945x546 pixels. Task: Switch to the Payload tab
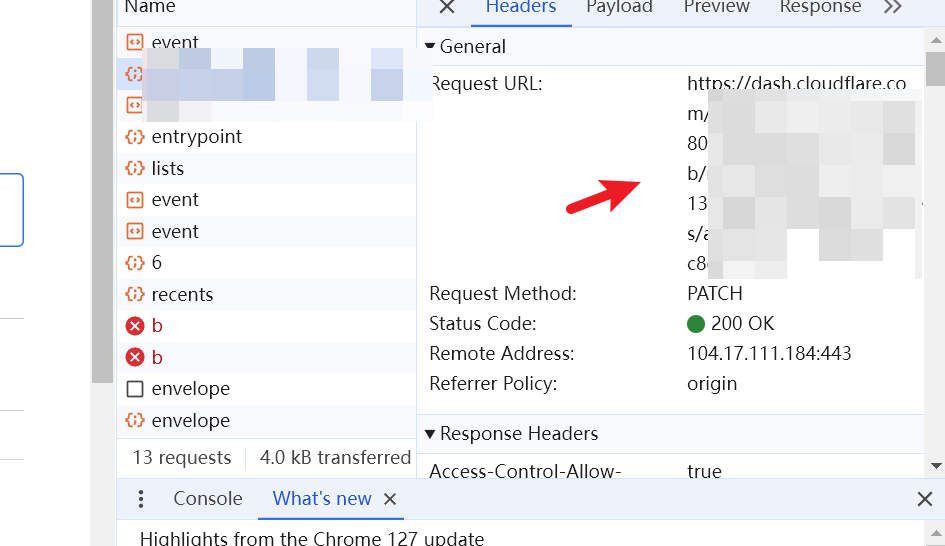click(x=619, y=7)
